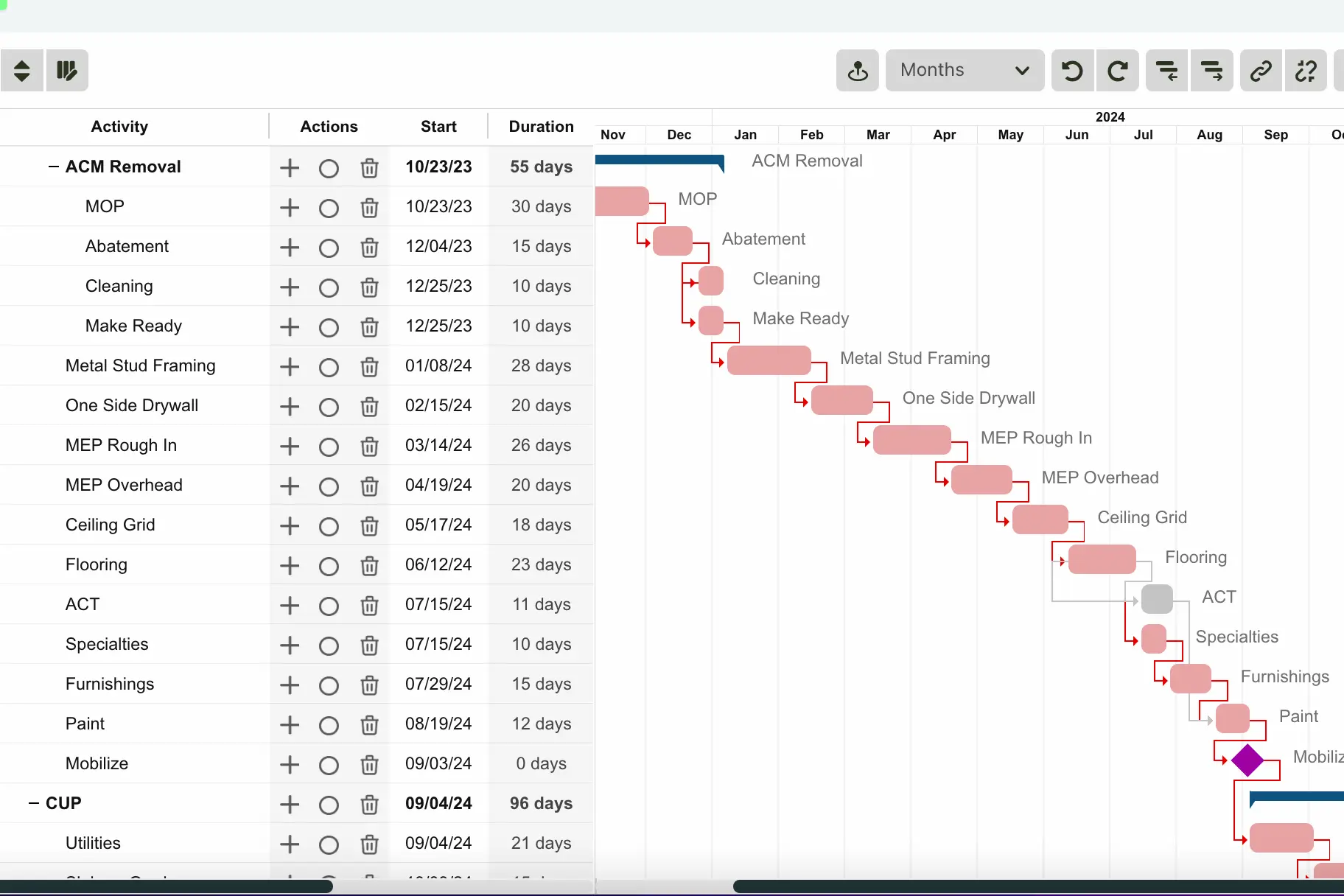This screenshot has width=1344, height=896.
Task: Toggle the circle status for Paint
Action: [x=328, y=725]
